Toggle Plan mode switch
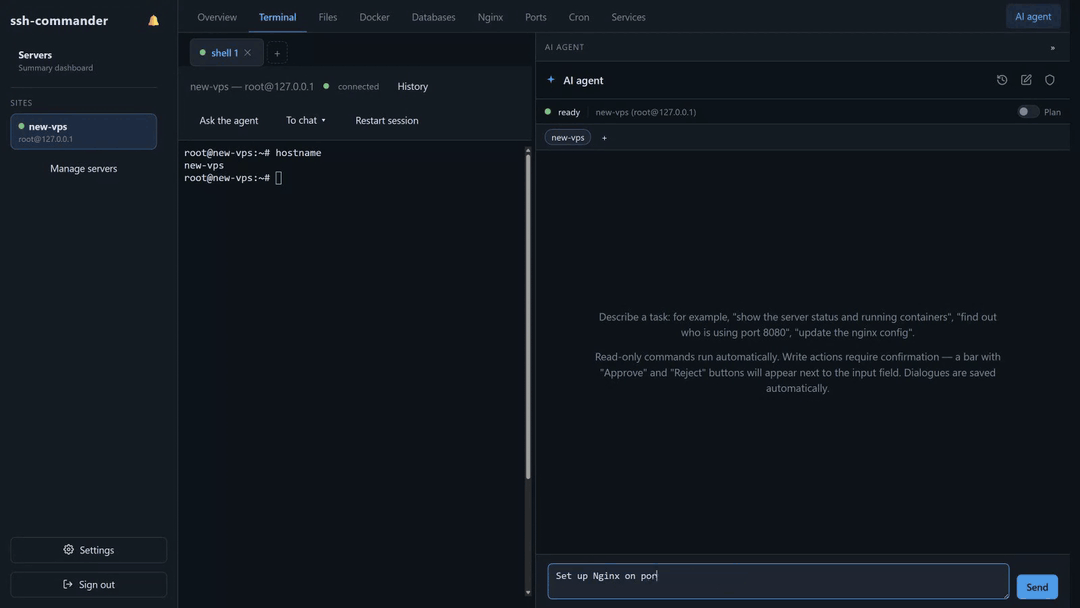Viewport: 1080px width, 608px height. [1028, 112]
